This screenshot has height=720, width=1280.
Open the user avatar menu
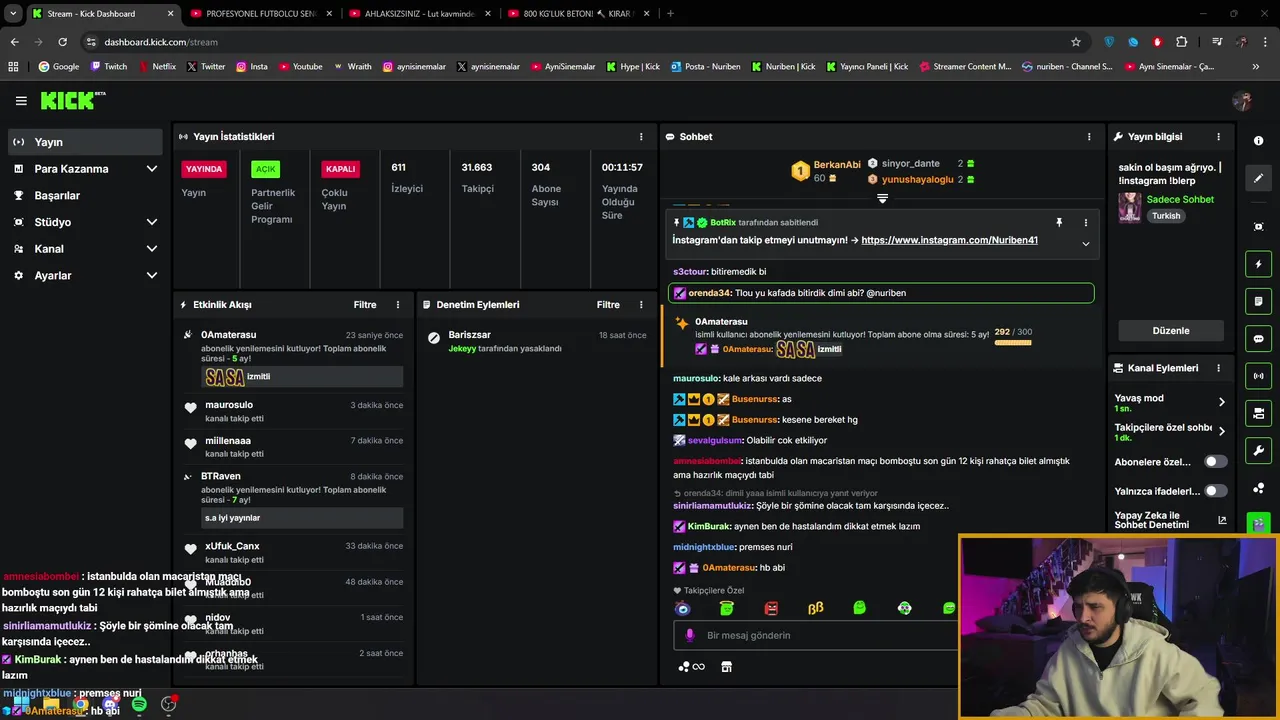1242,101
